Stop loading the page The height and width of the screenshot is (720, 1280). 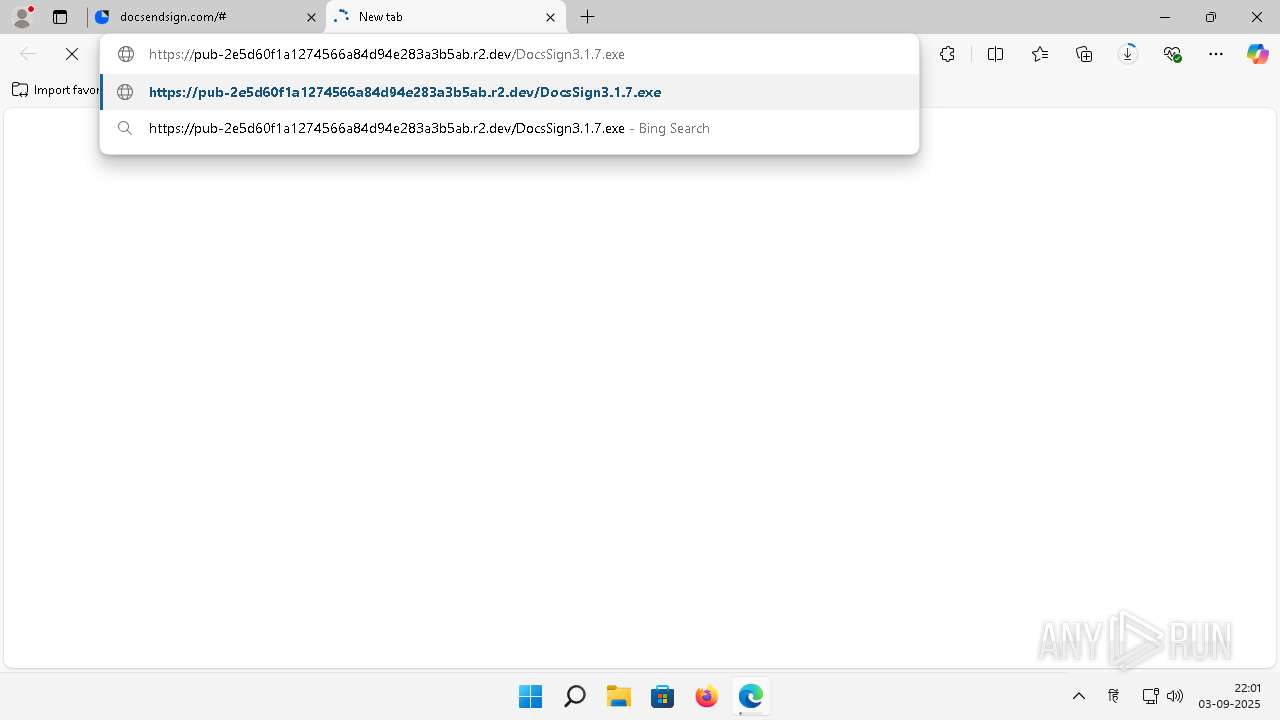point(72,54)
